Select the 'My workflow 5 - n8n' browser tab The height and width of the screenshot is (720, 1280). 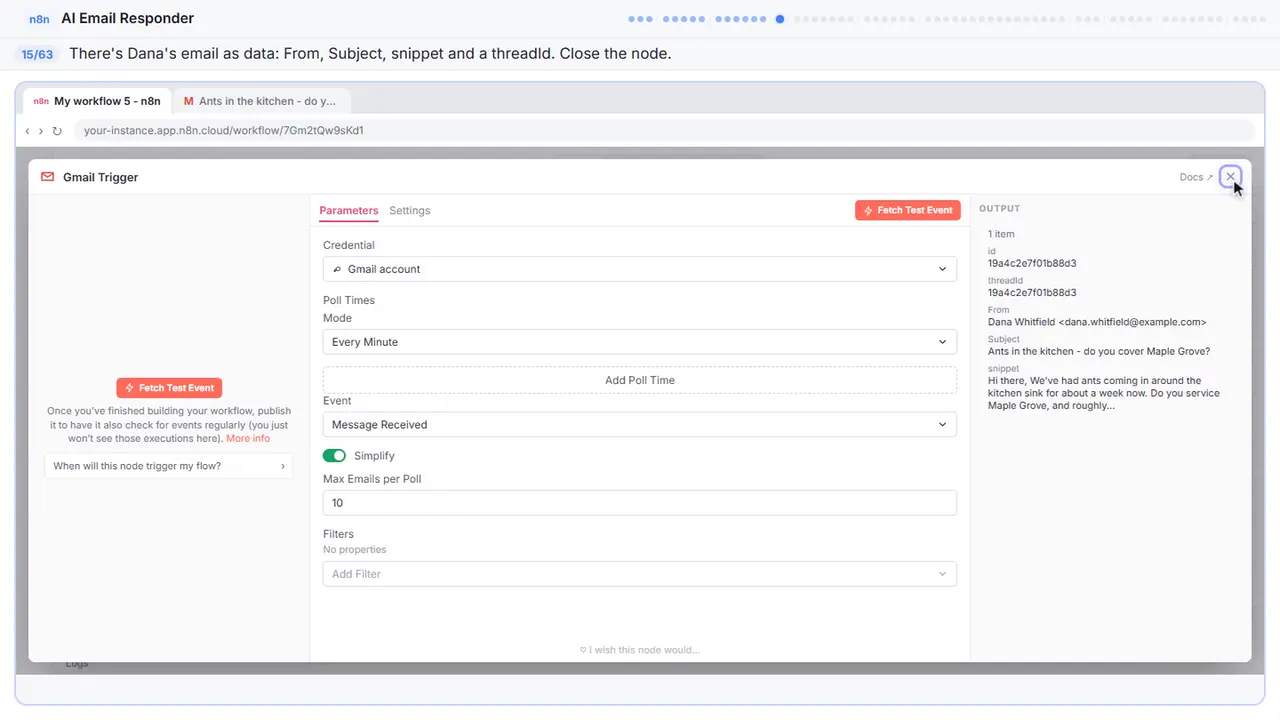point(99,101)
